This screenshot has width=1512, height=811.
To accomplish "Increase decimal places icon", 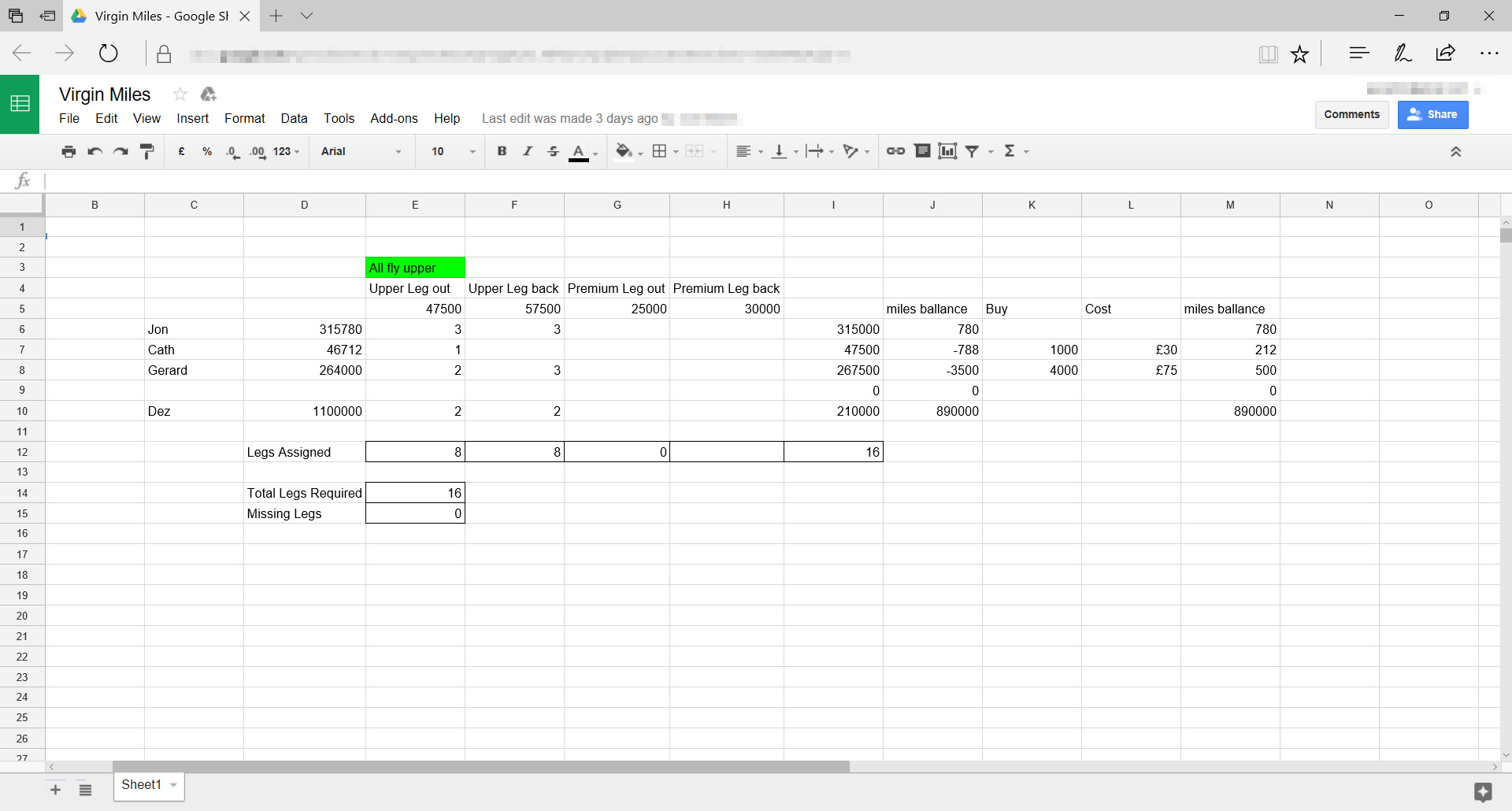I will (x=258, y=152).
